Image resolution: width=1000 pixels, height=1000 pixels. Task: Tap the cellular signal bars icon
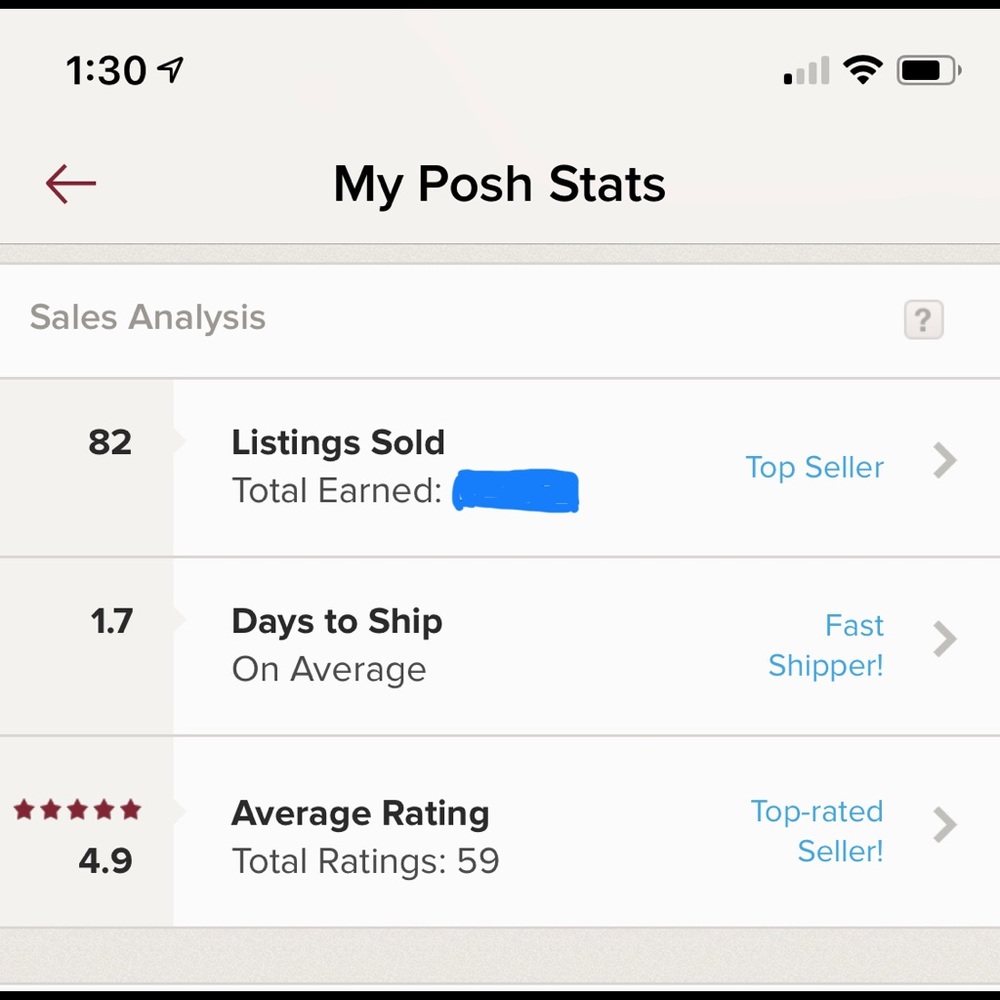[x=804, y=70]
